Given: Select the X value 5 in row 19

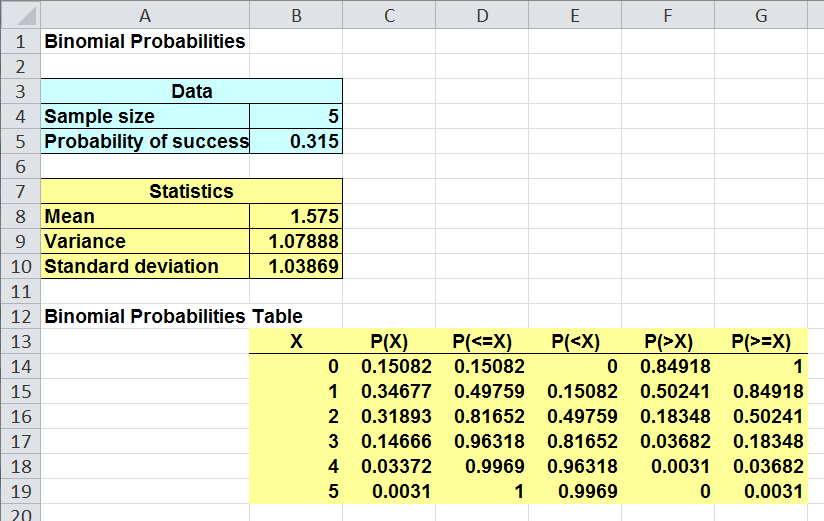Looking at the screenshot, I should point(296,491).
